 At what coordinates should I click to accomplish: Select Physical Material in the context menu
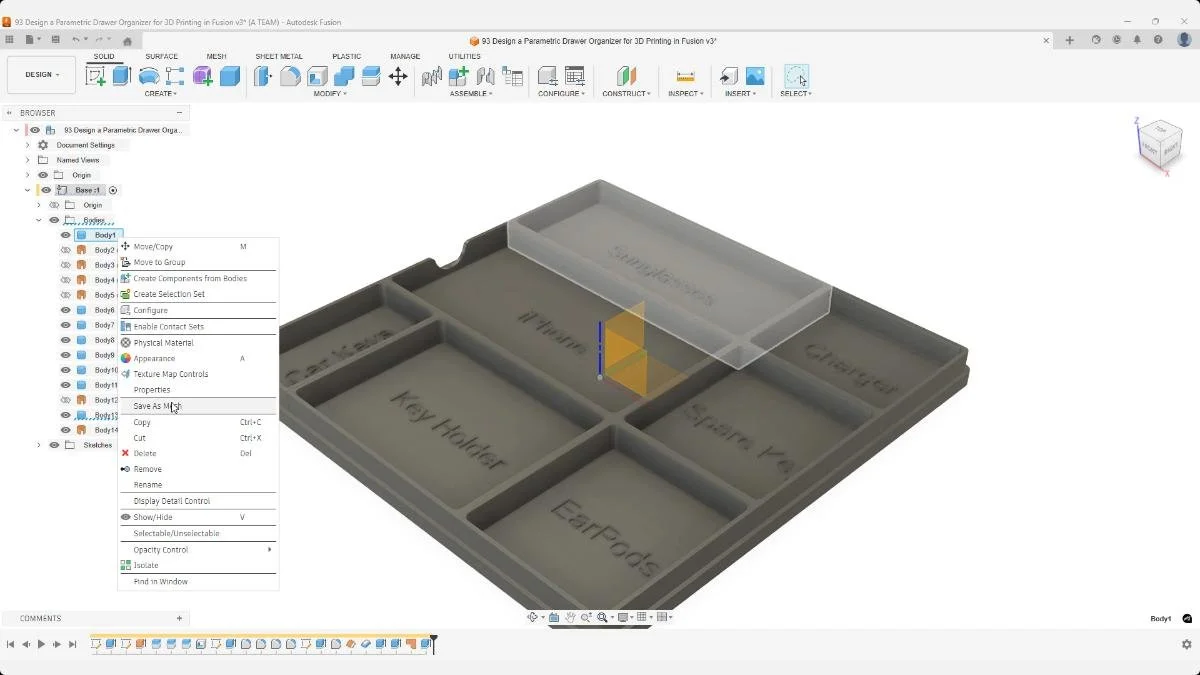[162, 342]
